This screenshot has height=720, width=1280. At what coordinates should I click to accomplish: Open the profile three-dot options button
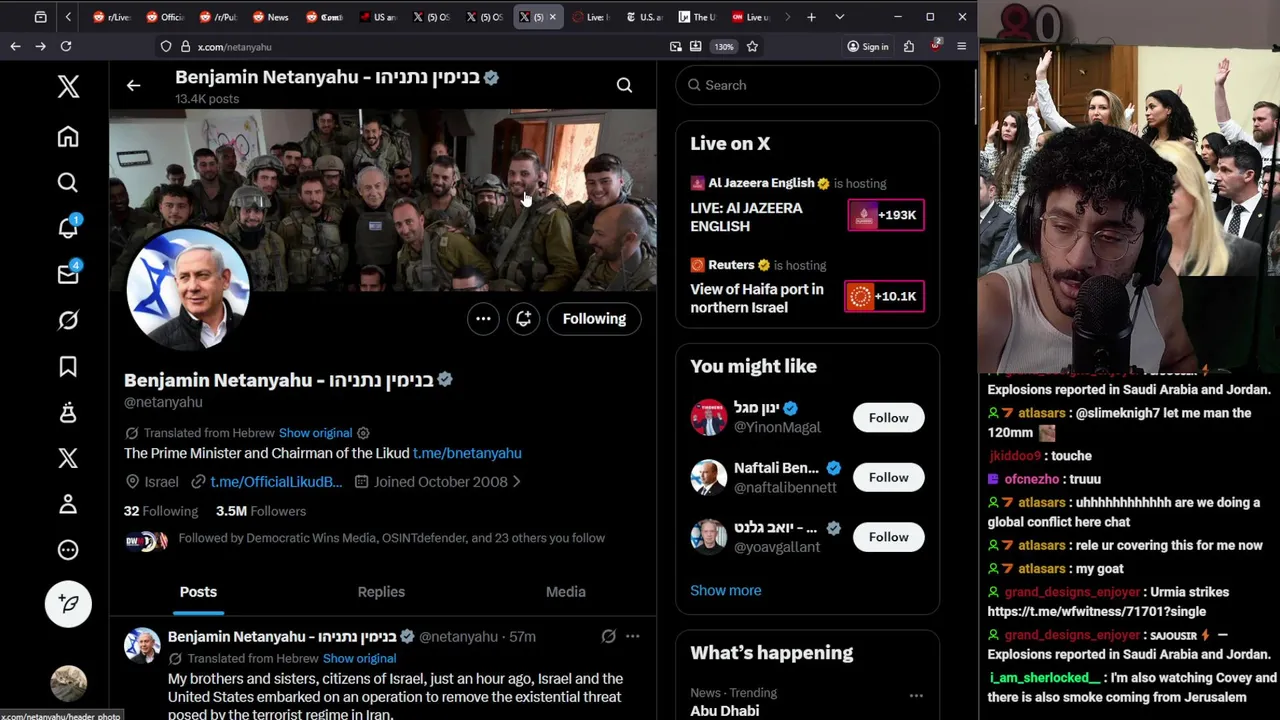pyautogui.click(x=483, y=319)
